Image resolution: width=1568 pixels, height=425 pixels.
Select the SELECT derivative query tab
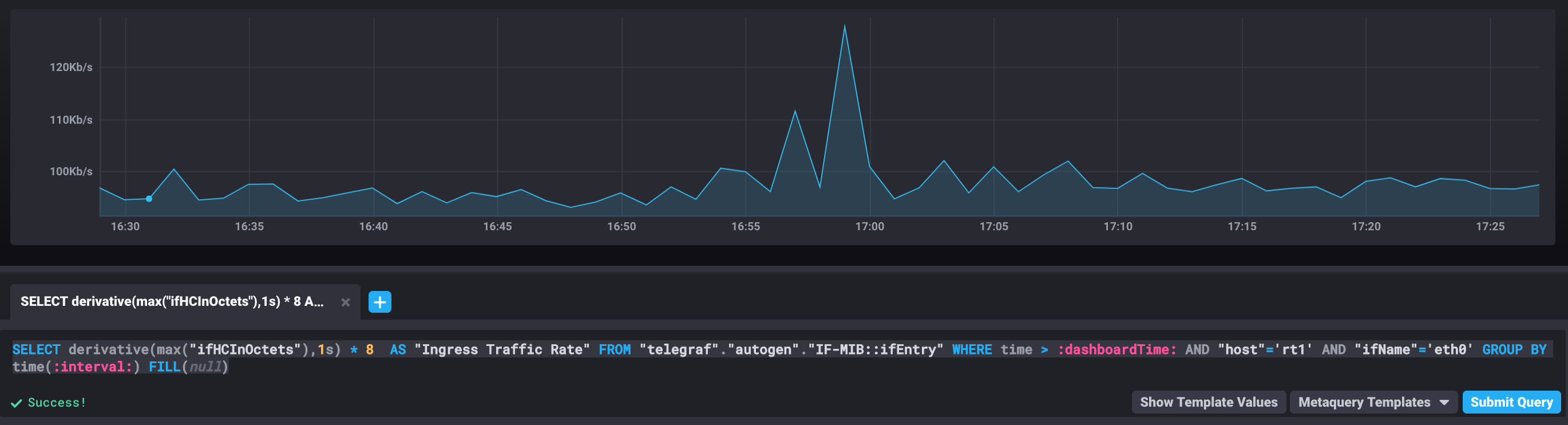185,302
